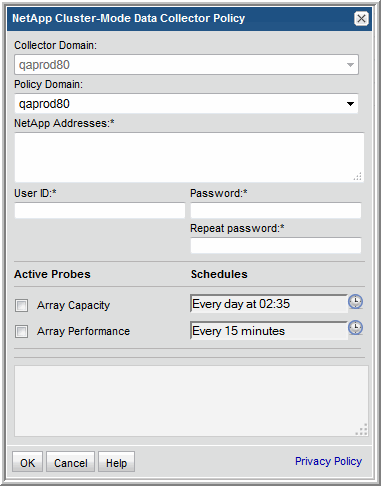
Task: Expand the Policy Domain dropdown arrow
Action: (x=350, y=104)
